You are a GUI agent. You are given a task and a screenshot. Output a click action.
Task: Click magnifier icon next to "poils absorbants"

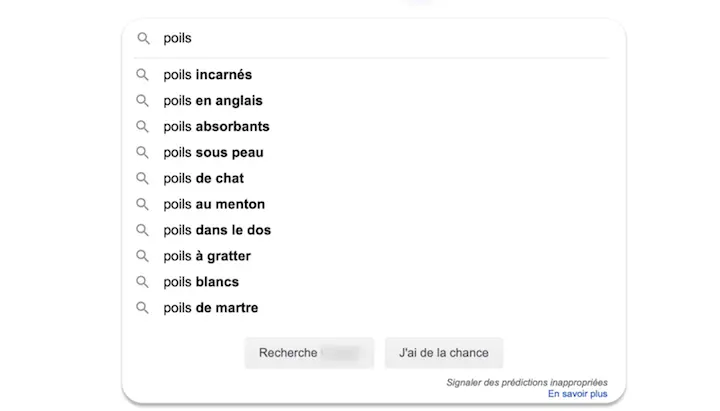pos(143,127)
